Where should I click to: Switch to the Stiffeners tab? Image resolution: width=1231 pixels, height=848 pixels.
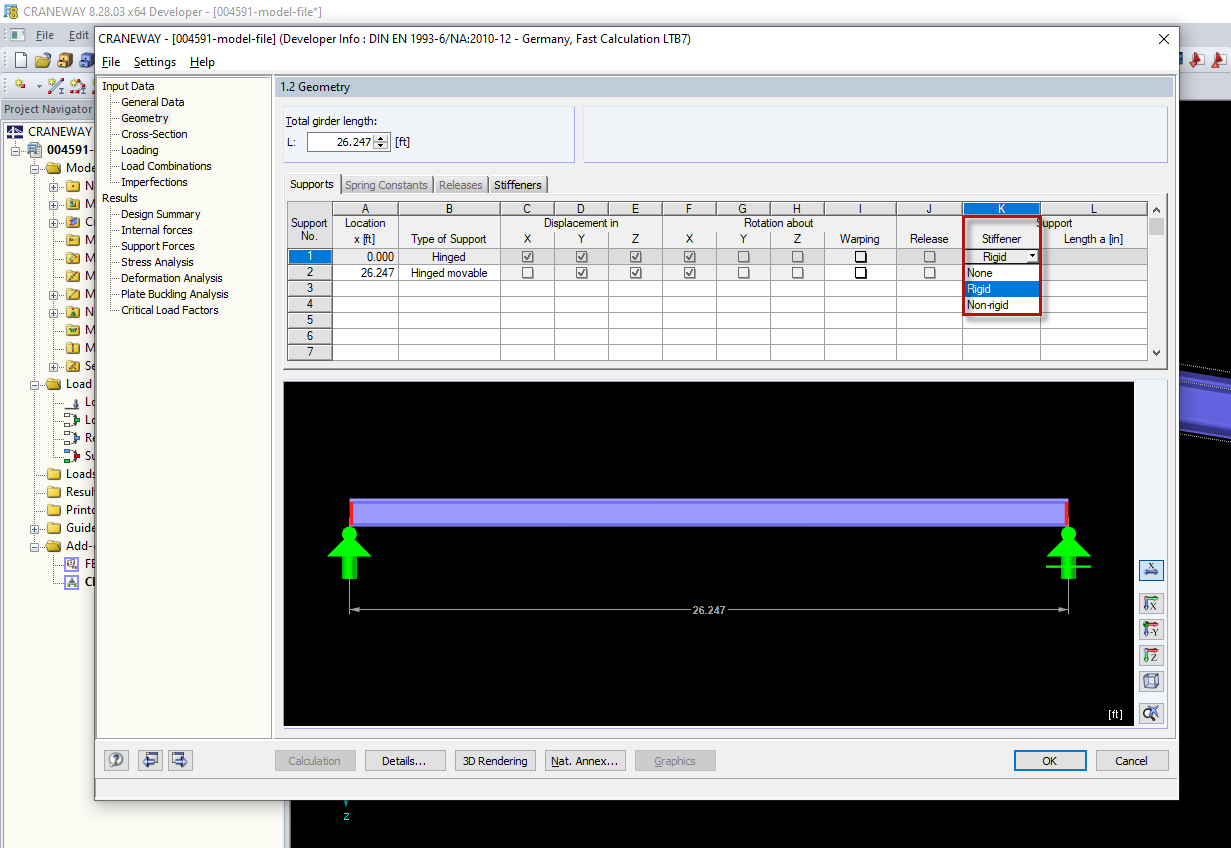518,184
